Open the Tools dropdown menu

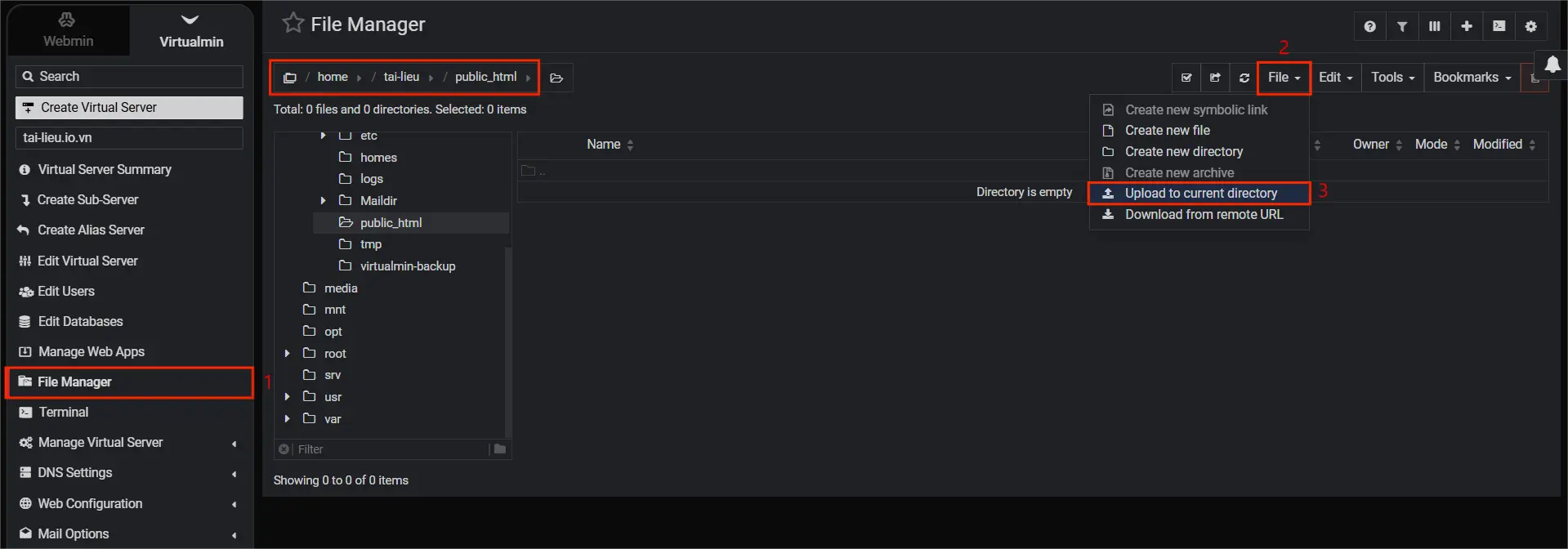[1392, 78]
